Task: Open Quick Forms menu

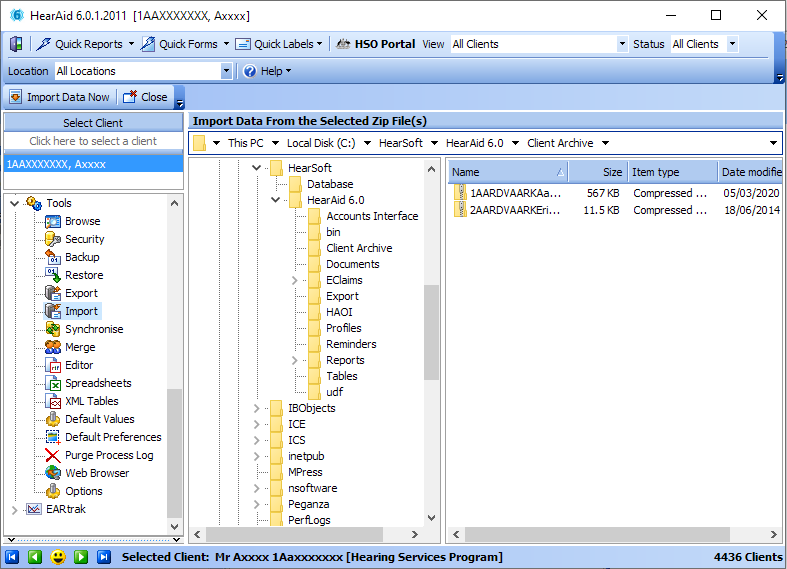Action: (x=185, y=44)
